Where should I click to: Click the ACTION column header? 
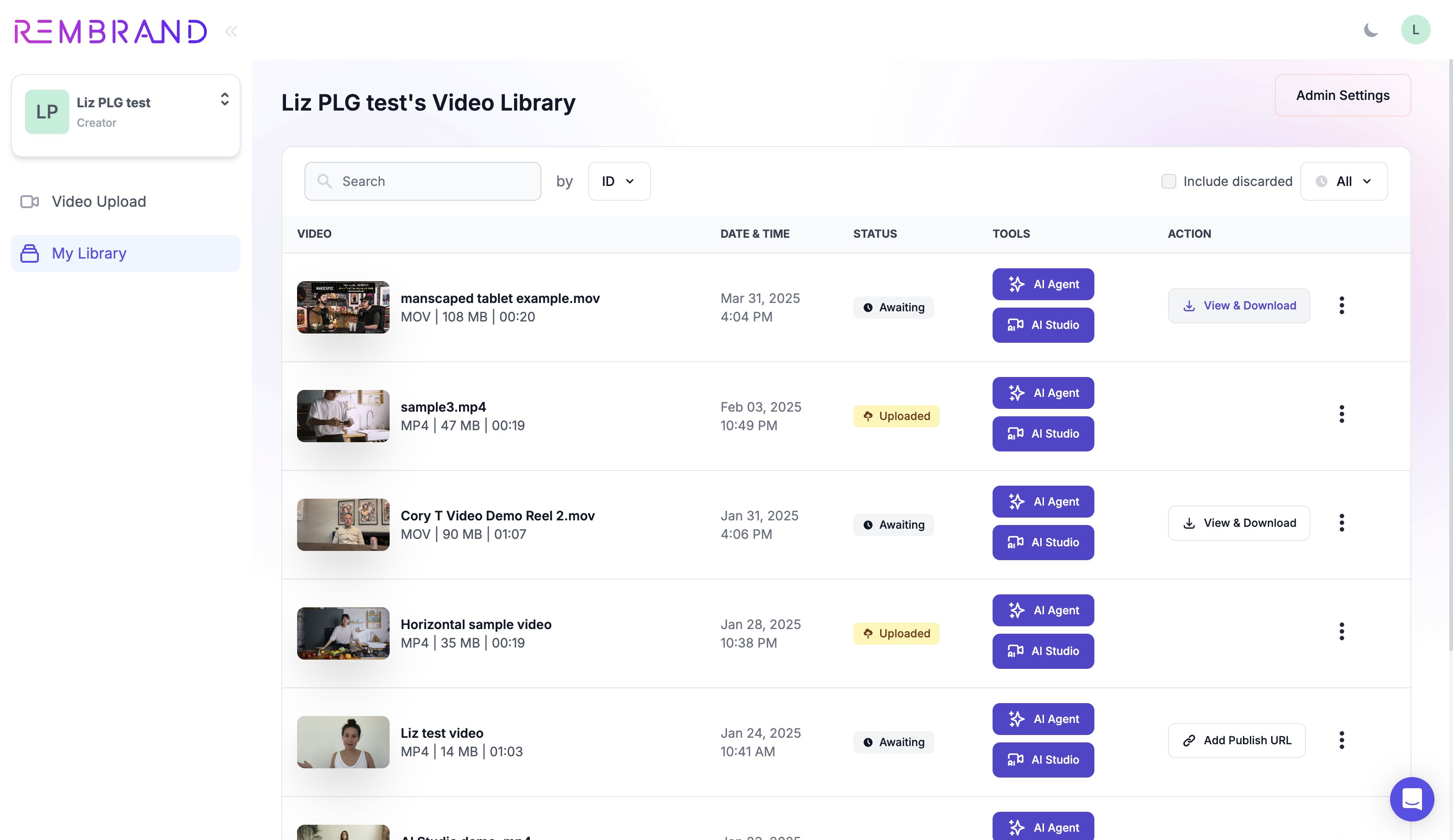(x=1189, y=234)
